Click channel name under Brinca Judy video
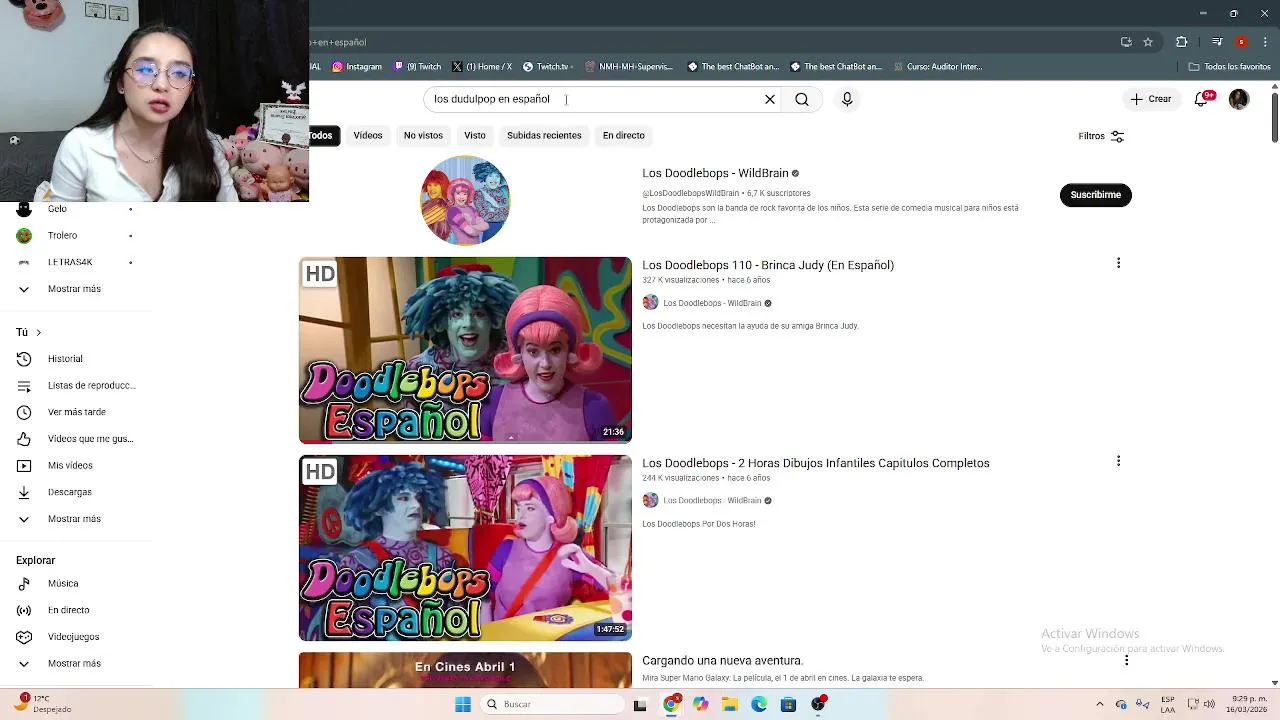Image resolution: width=1280 pixels, height=720 pixels. [x=712, y=303]
